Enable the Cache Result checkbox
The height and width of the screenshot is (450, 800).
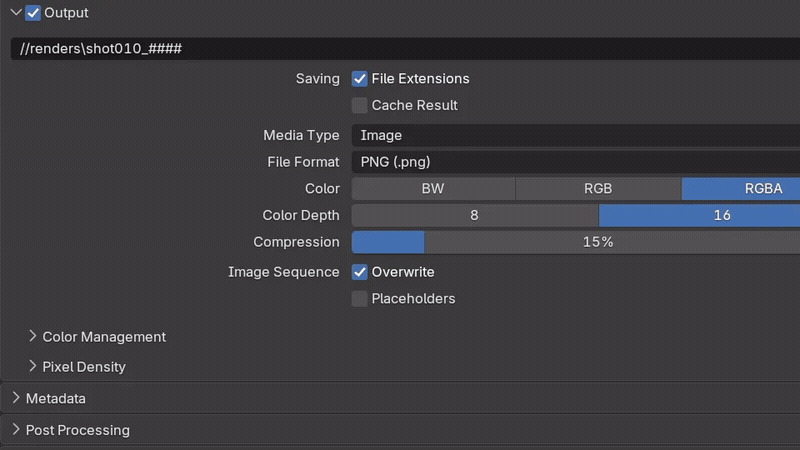pos(360,105)
